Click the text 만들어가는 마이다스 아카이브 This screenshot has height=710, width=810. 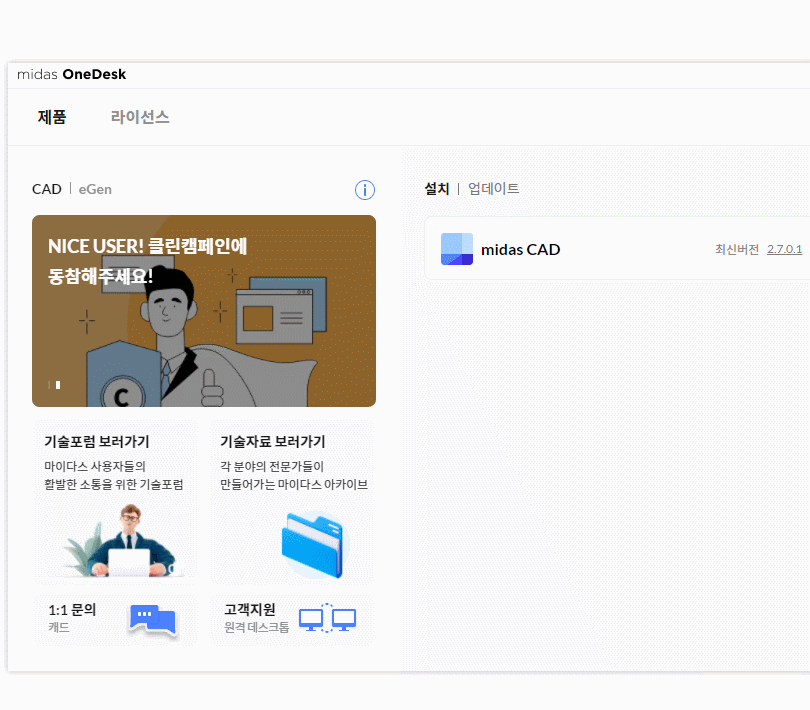click(x=294, y=485)
